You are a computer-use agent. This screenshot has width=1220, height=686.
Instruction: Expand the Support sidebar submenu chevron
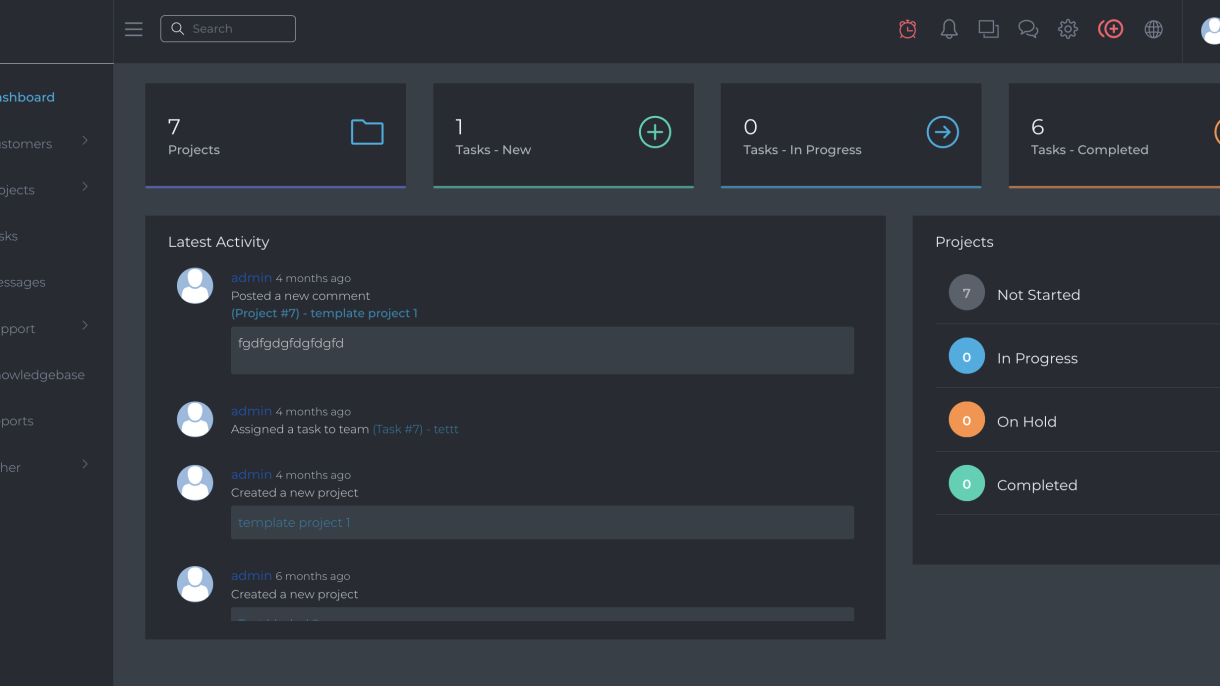point(85,325)
